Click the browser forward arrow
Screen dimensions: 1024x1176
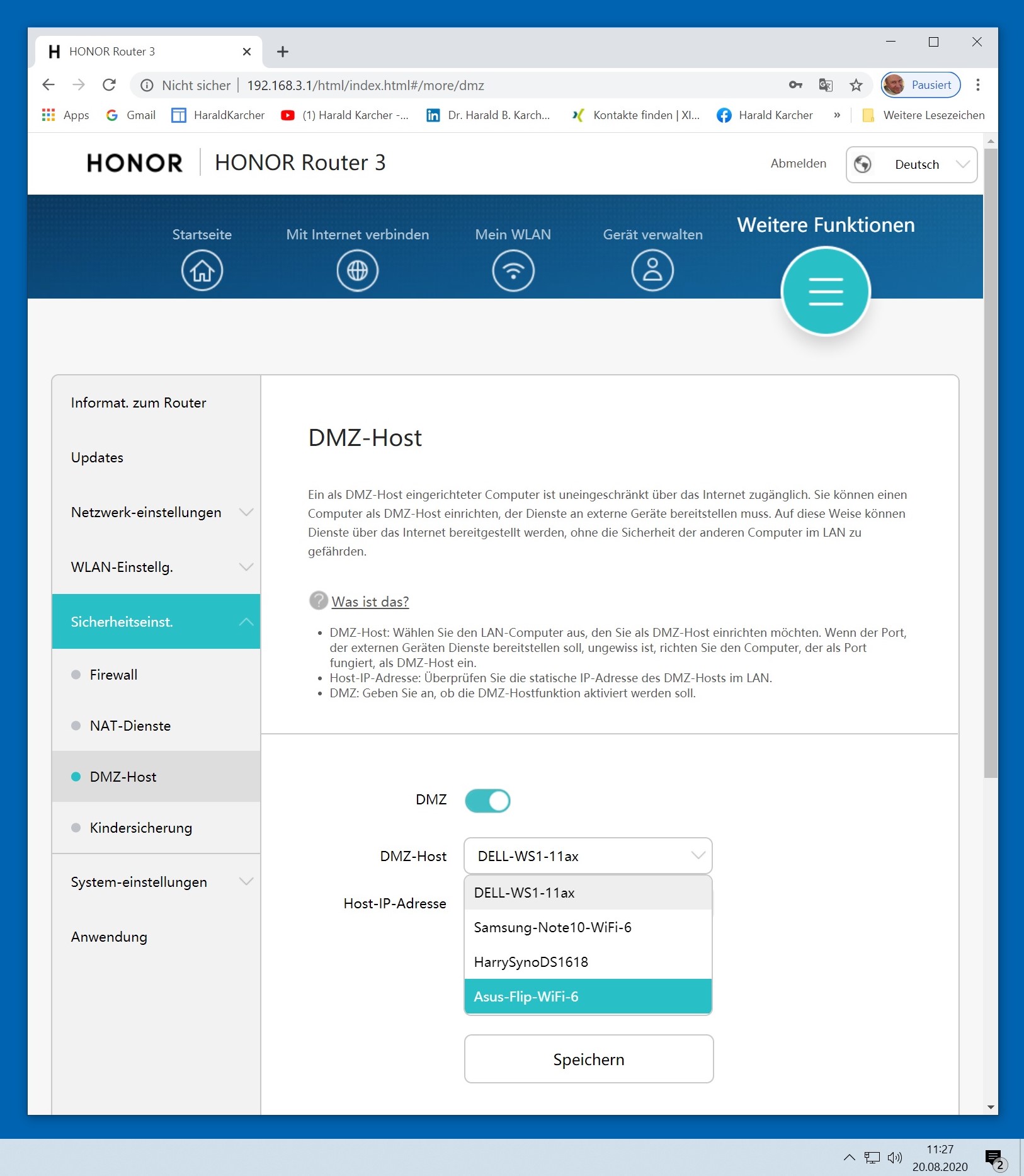pyautogui.click(x=79, y=85)
